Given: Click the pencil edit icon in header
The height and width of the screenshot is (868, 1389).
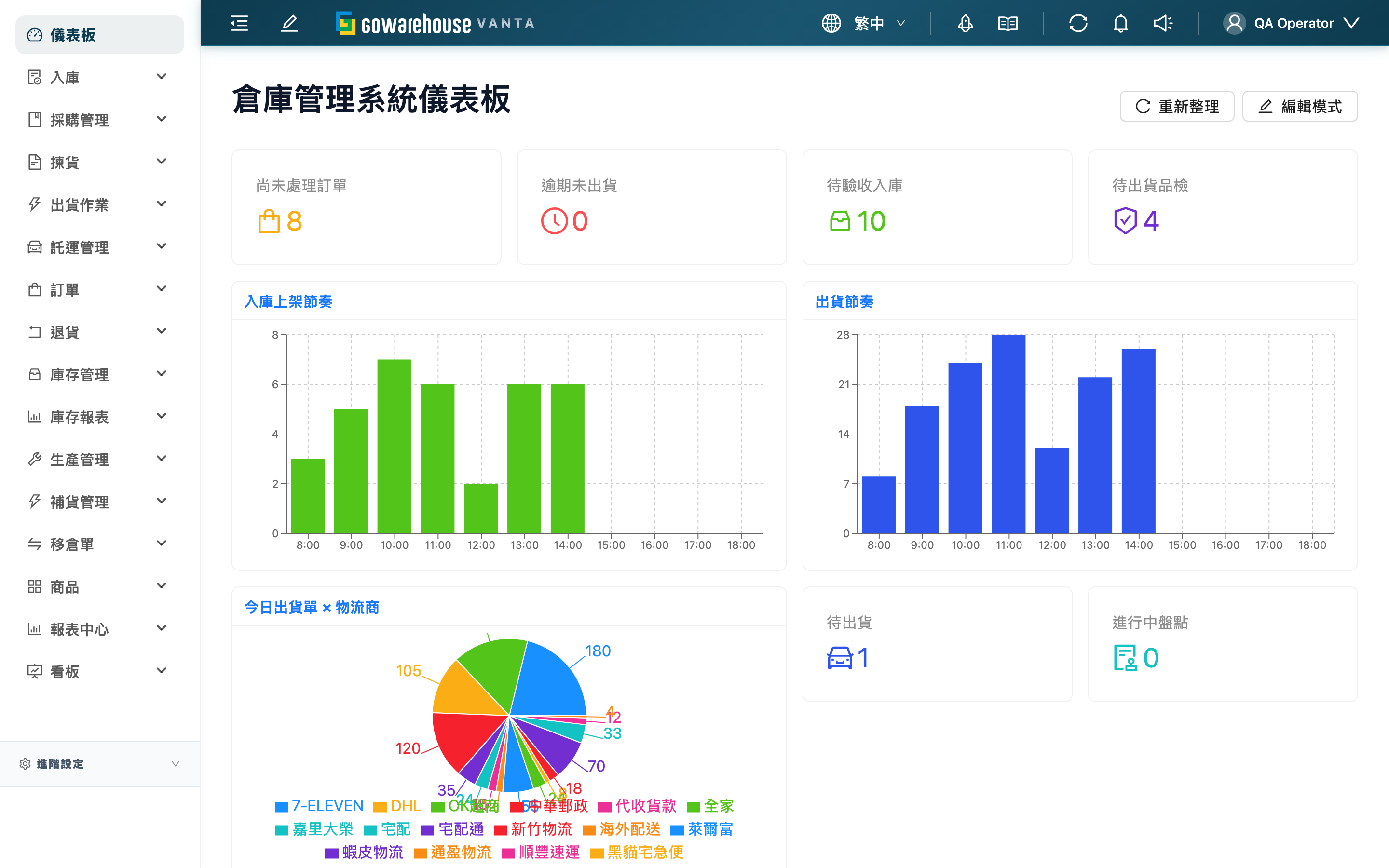Looking at the screenshot, I should [x=289, y=24].
